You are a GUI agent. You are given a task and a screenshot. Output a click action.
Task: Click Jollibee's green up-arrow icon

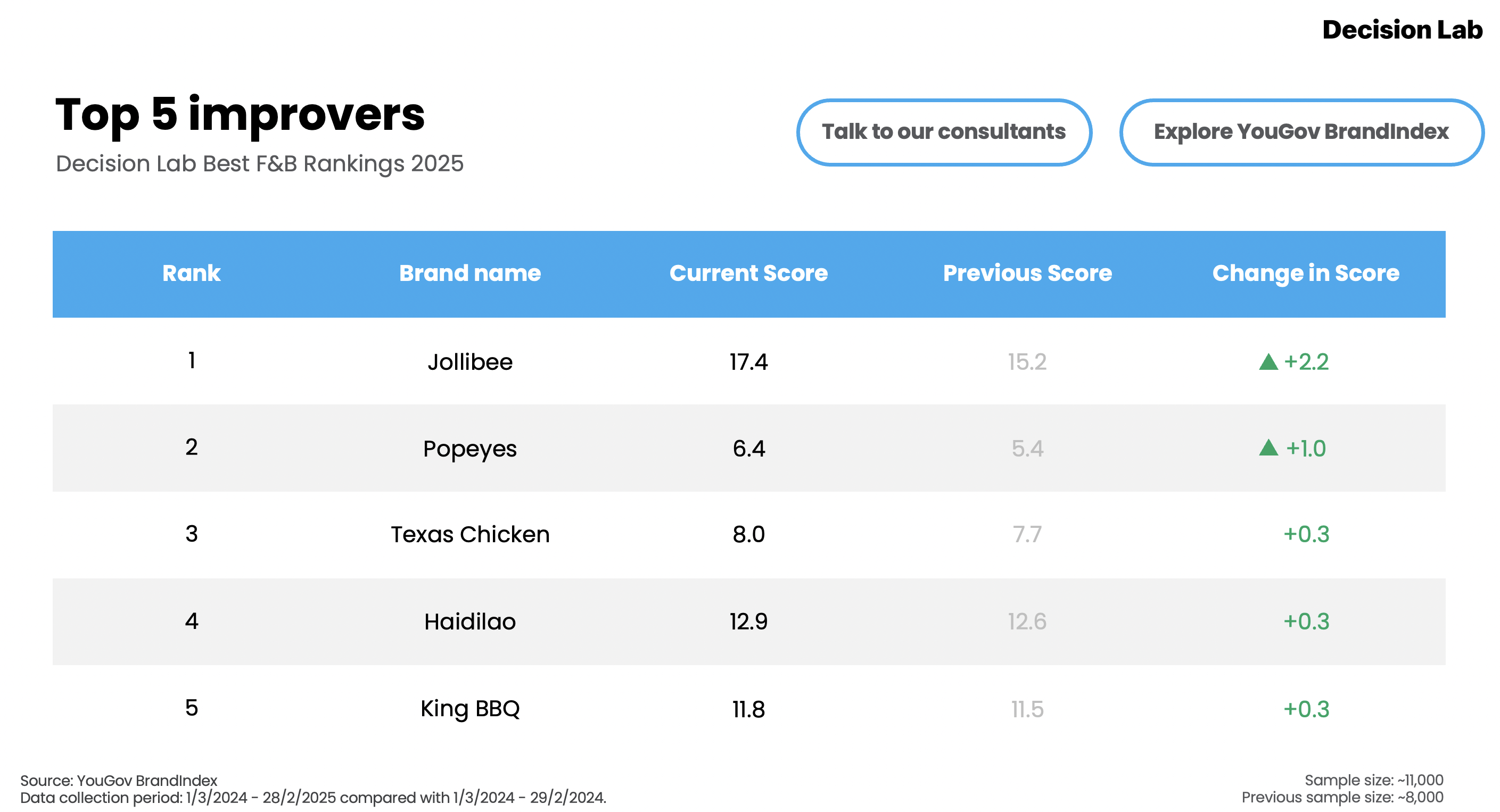tap(1268, 362)
